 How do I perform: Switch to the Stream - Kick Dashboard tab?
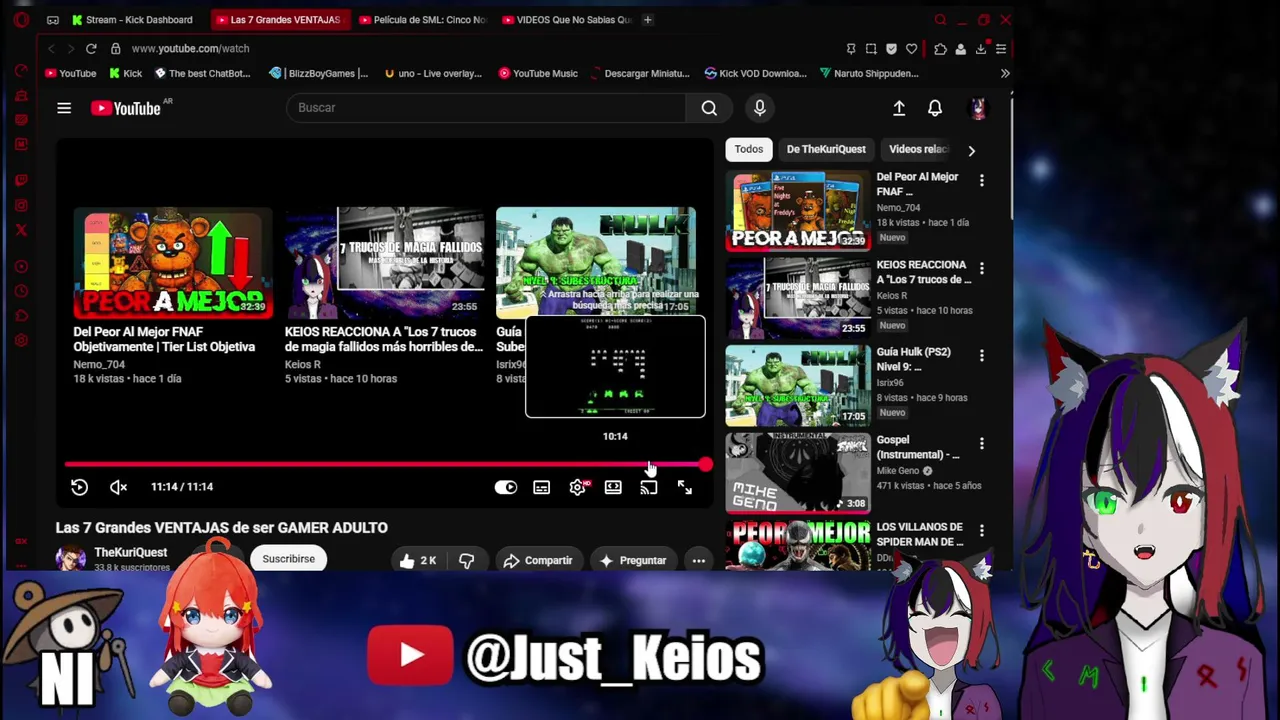coord(132,20)
